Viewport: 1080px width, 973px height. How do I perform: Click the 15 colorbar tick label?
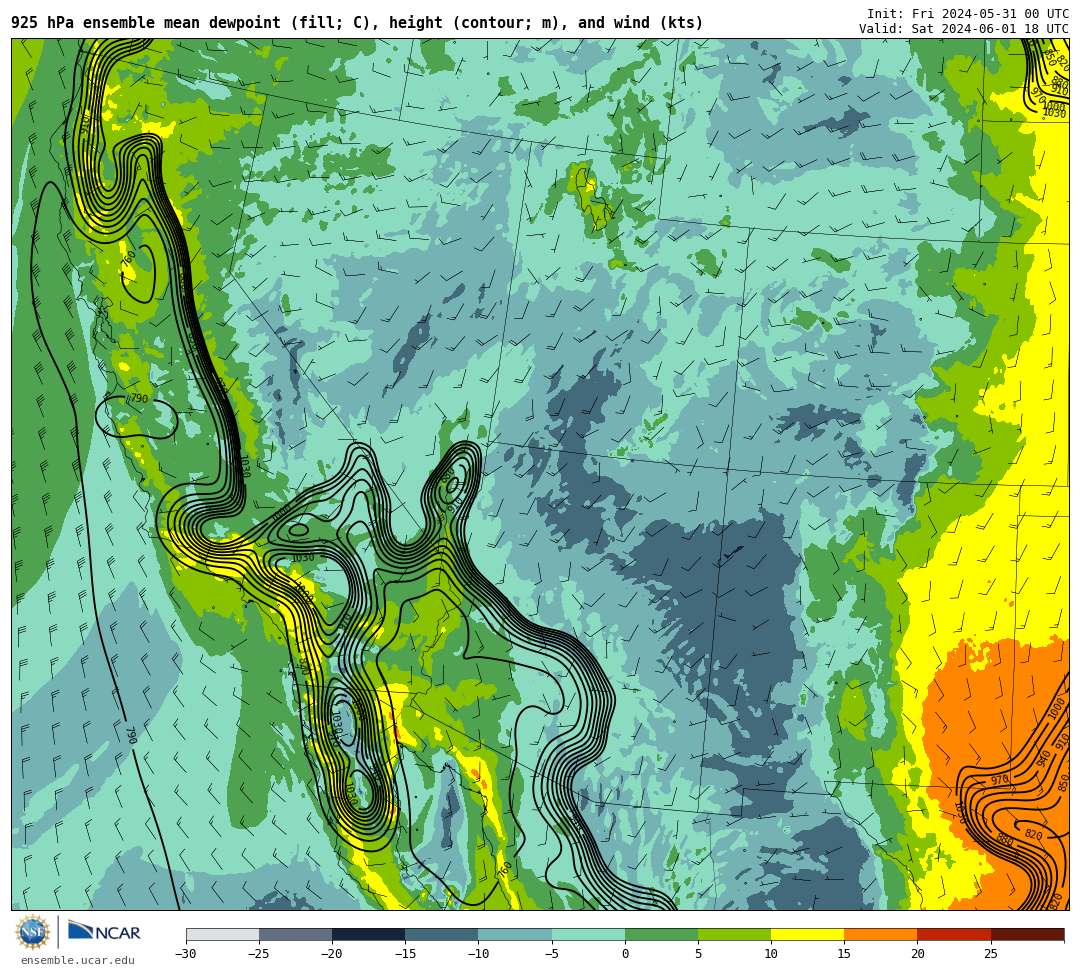click(x=844, y=954)
